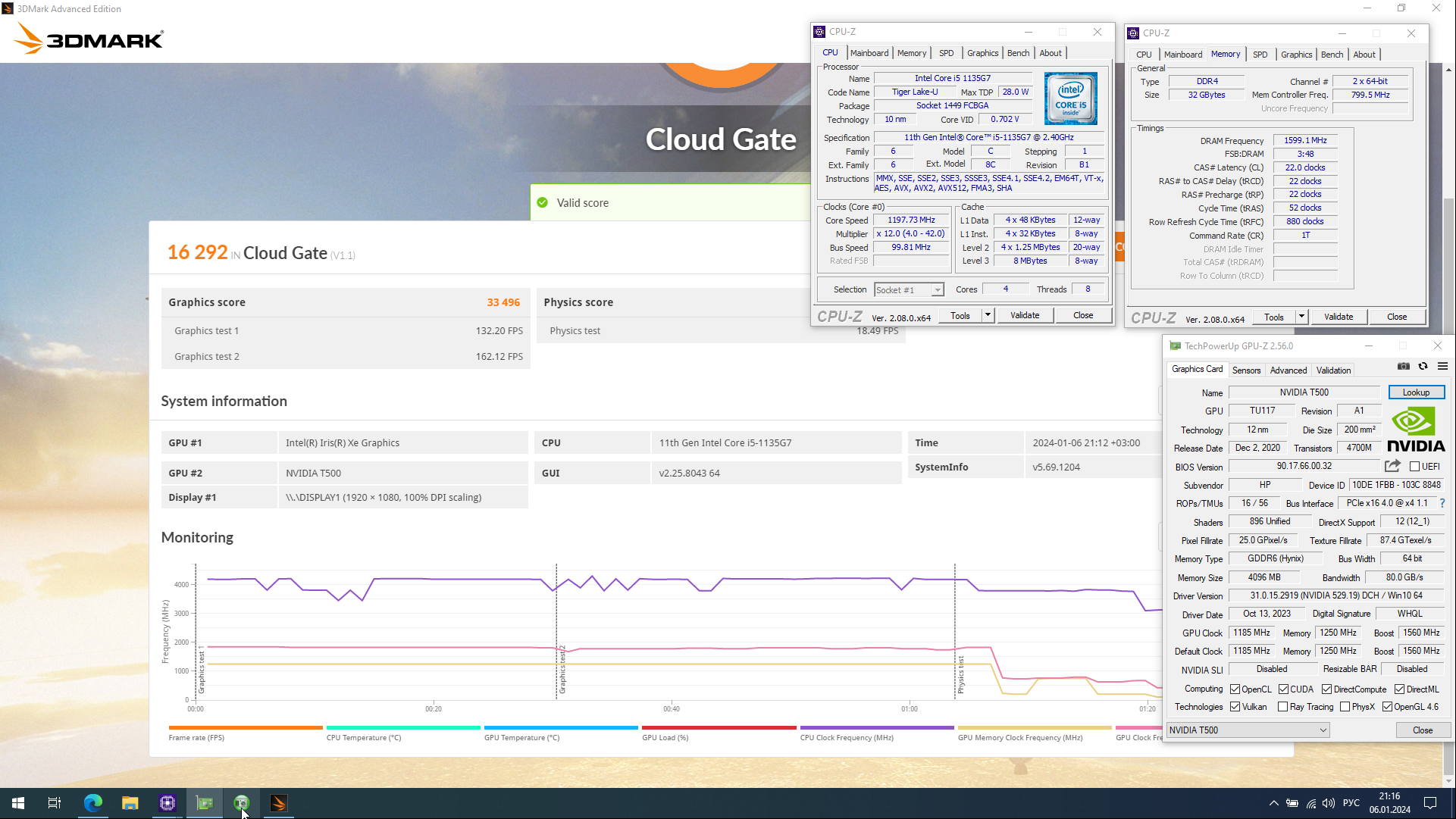Click the volume speaker tray icon

[1329, 803]
